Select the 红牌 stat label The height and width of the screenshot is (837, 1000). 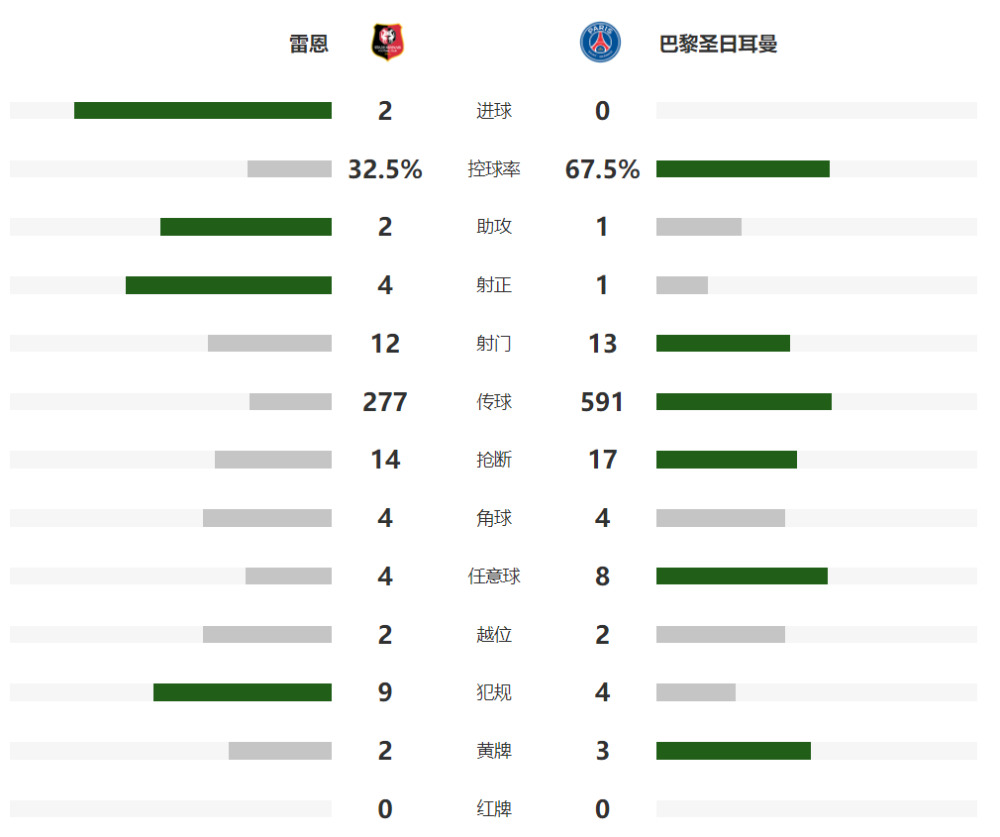(x=494, y=809)
